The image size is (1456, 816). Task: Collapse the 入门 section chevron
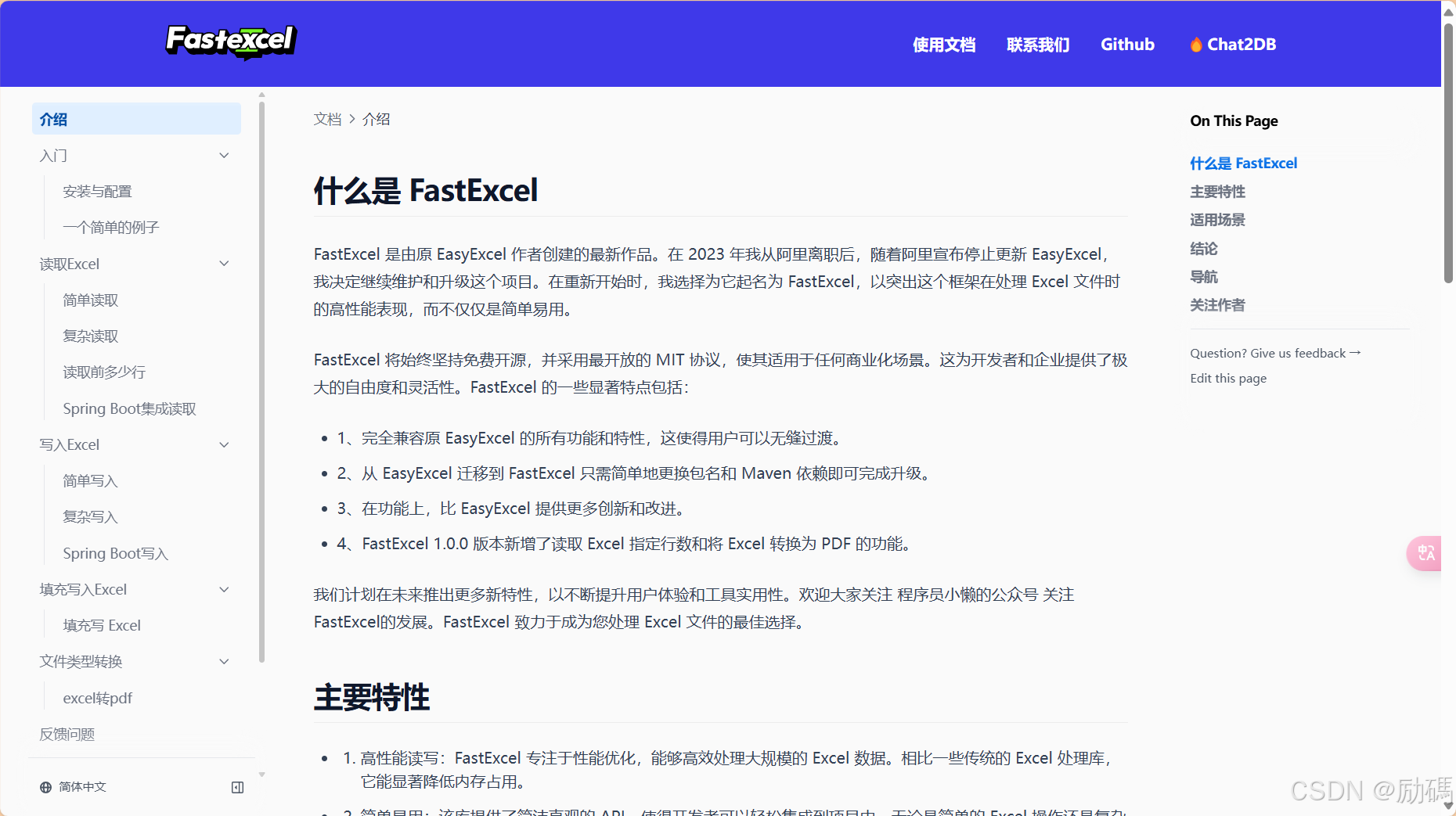[x=224, y=156]
